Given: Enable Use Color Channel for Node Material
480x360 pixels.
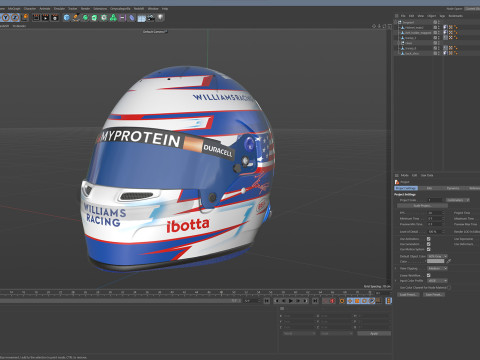Looking at the screenshot, I should (x=449, y=287).
